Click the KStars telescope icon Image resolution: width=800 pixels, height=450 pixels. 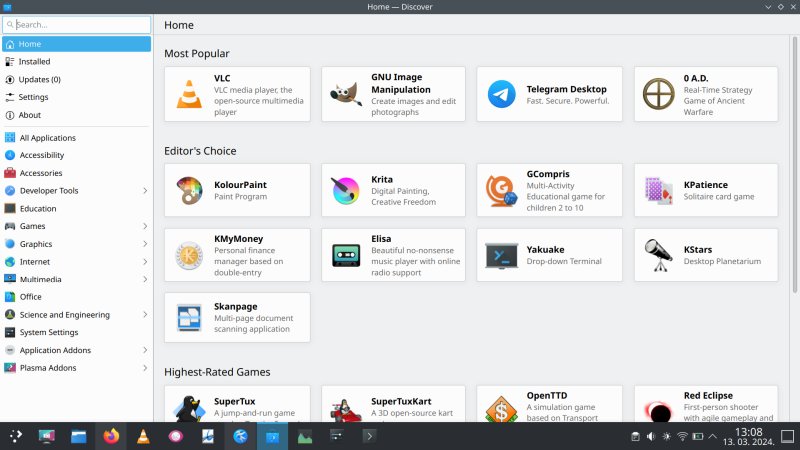[x=657, y=255]
